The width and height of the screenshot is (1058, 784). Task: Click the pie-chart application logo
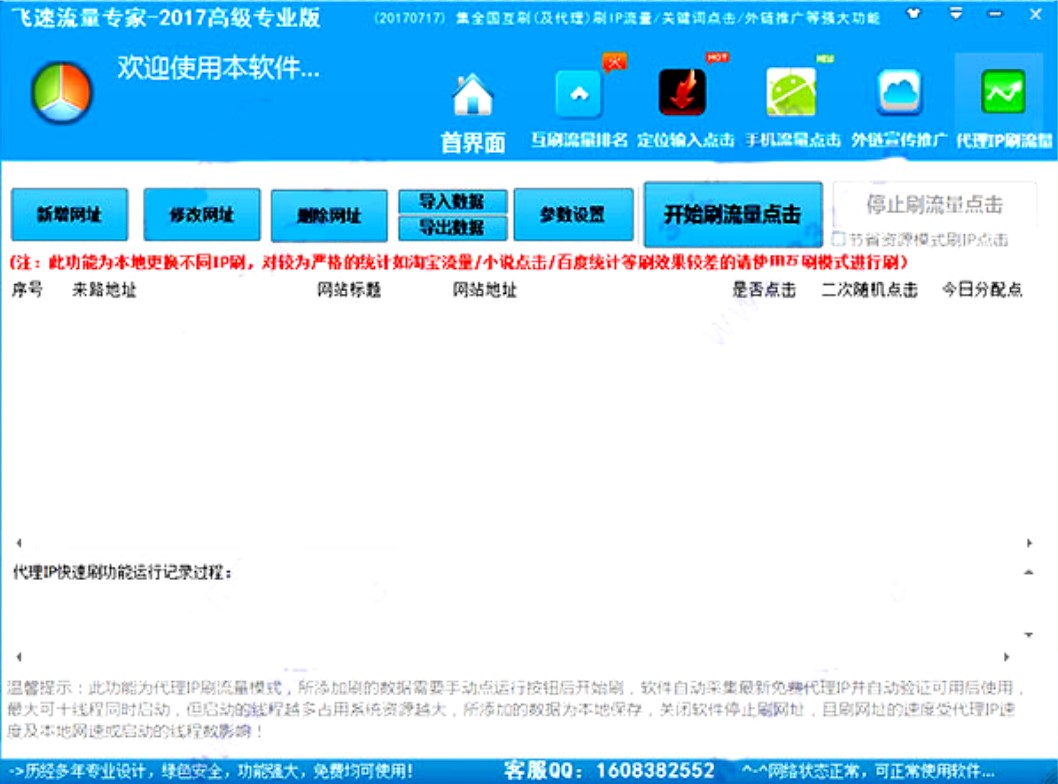[x=61, y=92]
